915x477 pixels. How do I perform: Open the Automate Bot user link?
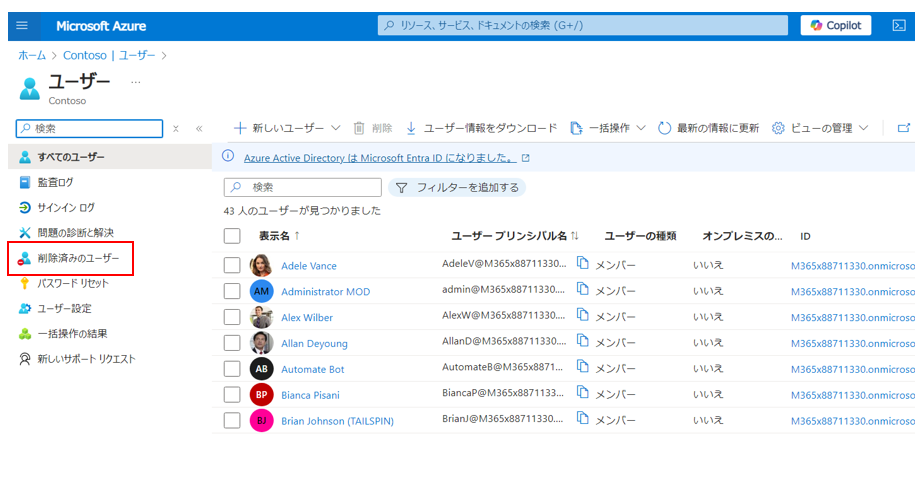point(313,369)
